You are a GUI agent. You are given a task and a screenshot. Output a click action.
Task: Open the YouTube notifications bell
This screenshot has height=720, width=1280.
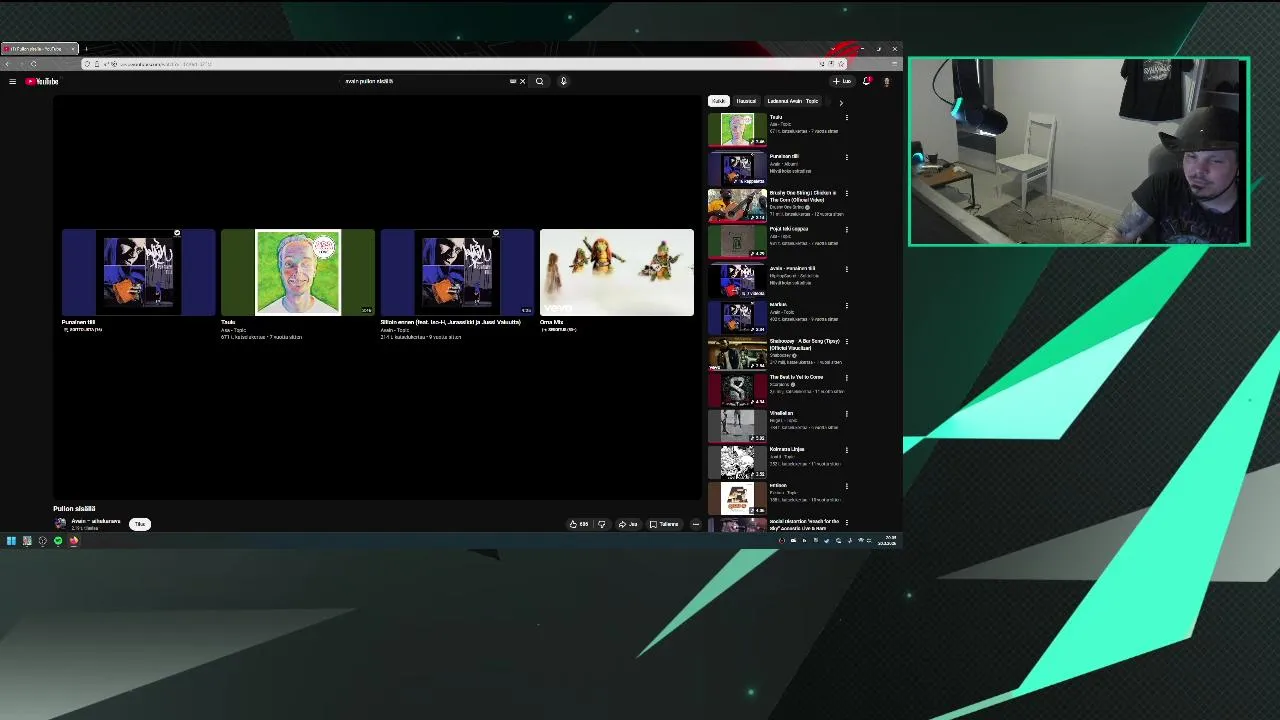(x=867, y=81)
